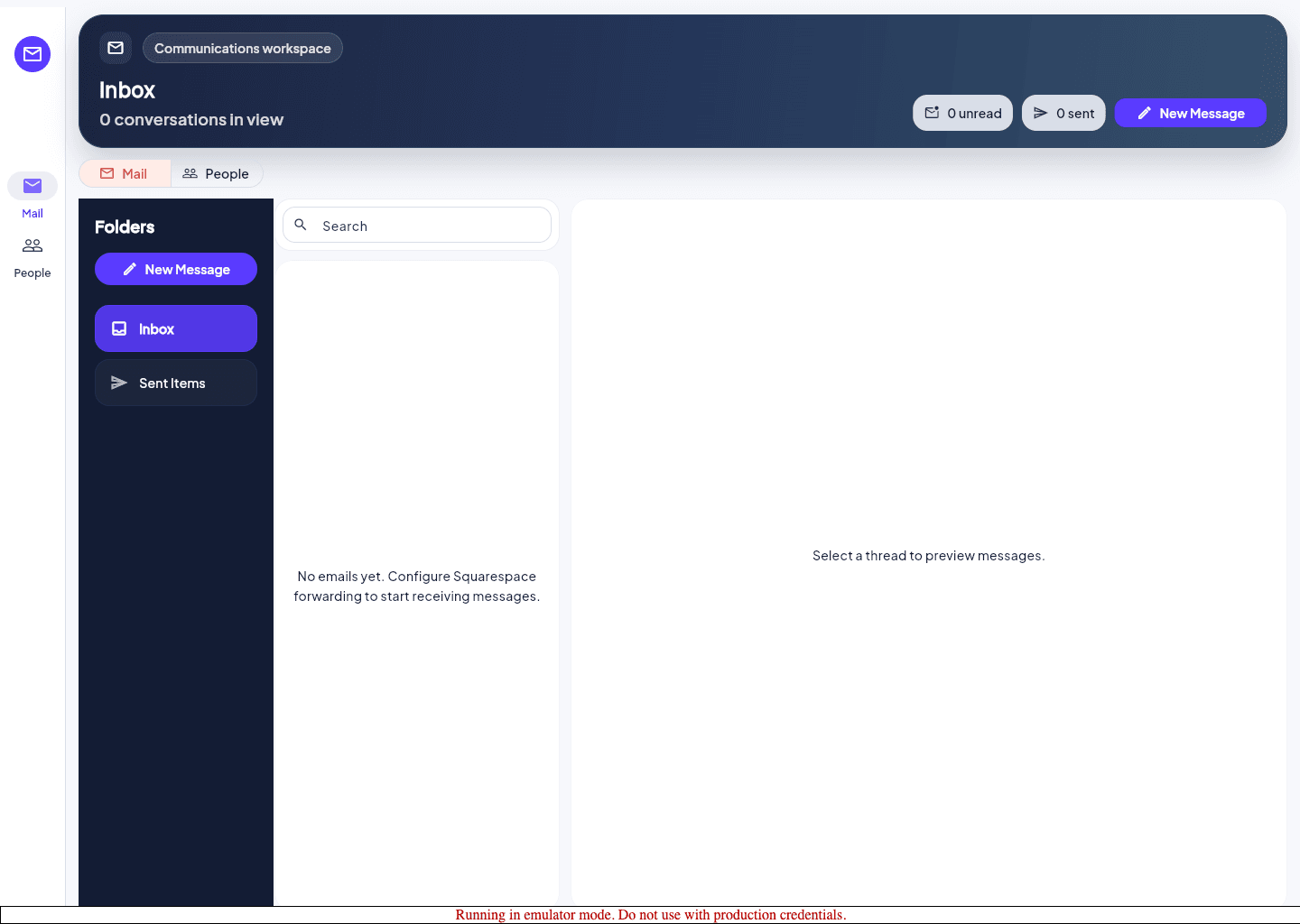Click the Search input field
1300x924 pixels.
[x=417, y=226]
